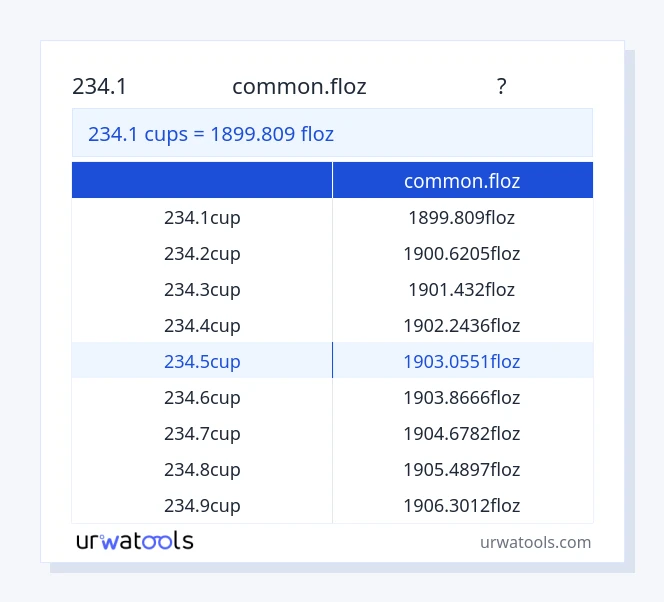This screenshot has width=664, height=602.
Task: Select the 234.1 cups result banner
Action: (x=332, y=133)
